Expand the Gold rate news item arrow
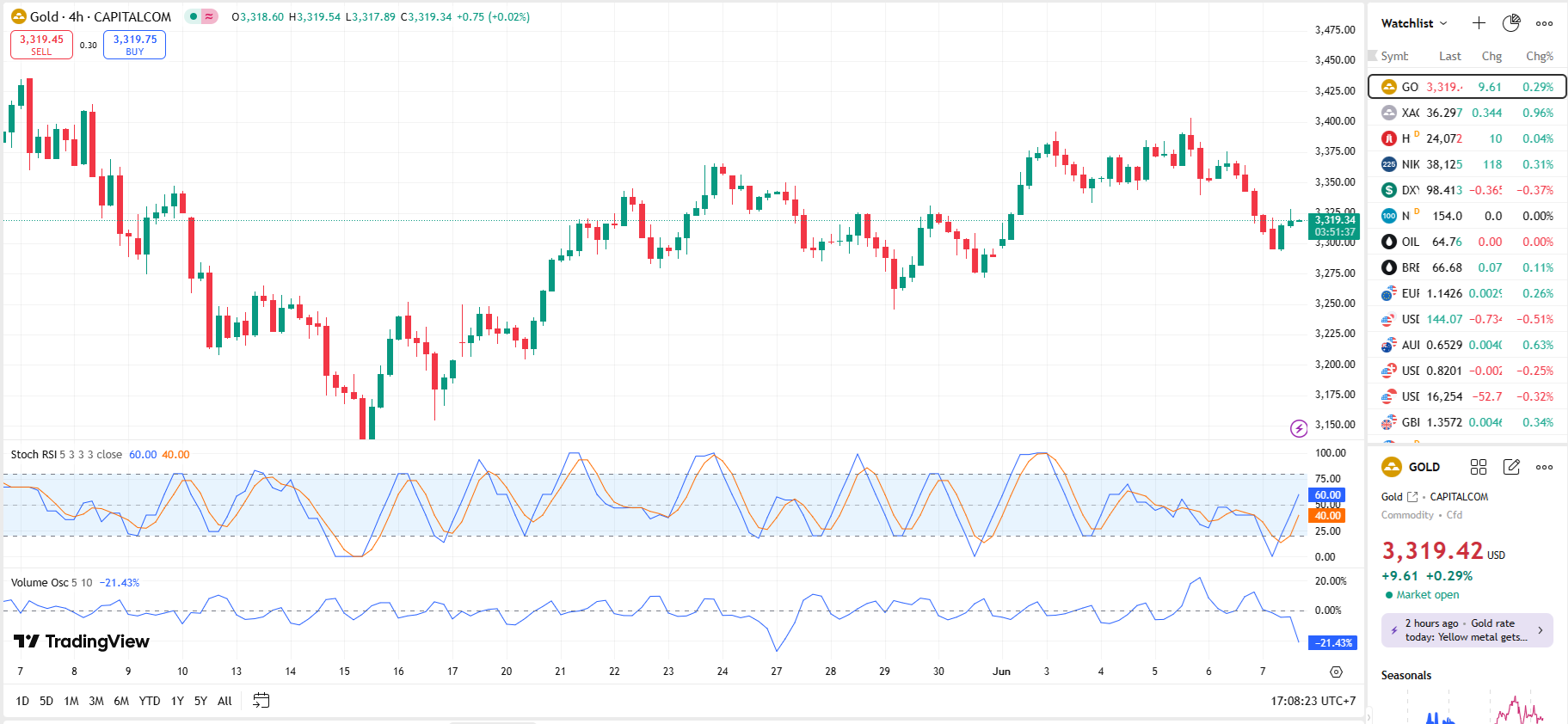Screen dimensions: 1568x724 tap(1540, 630)
